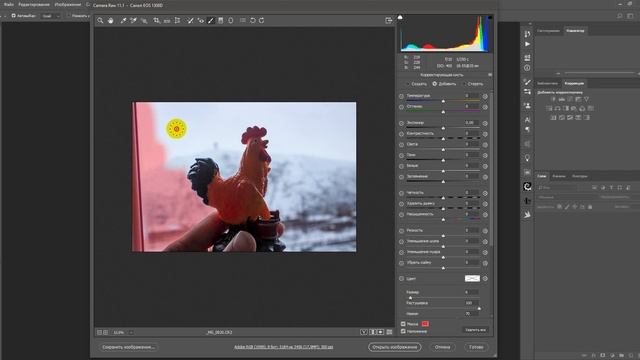Image resolution: width=640 pixels, height=360 pixels.
Task: Open the Adobe RGB workflow options link
Action: coord(283,347)
